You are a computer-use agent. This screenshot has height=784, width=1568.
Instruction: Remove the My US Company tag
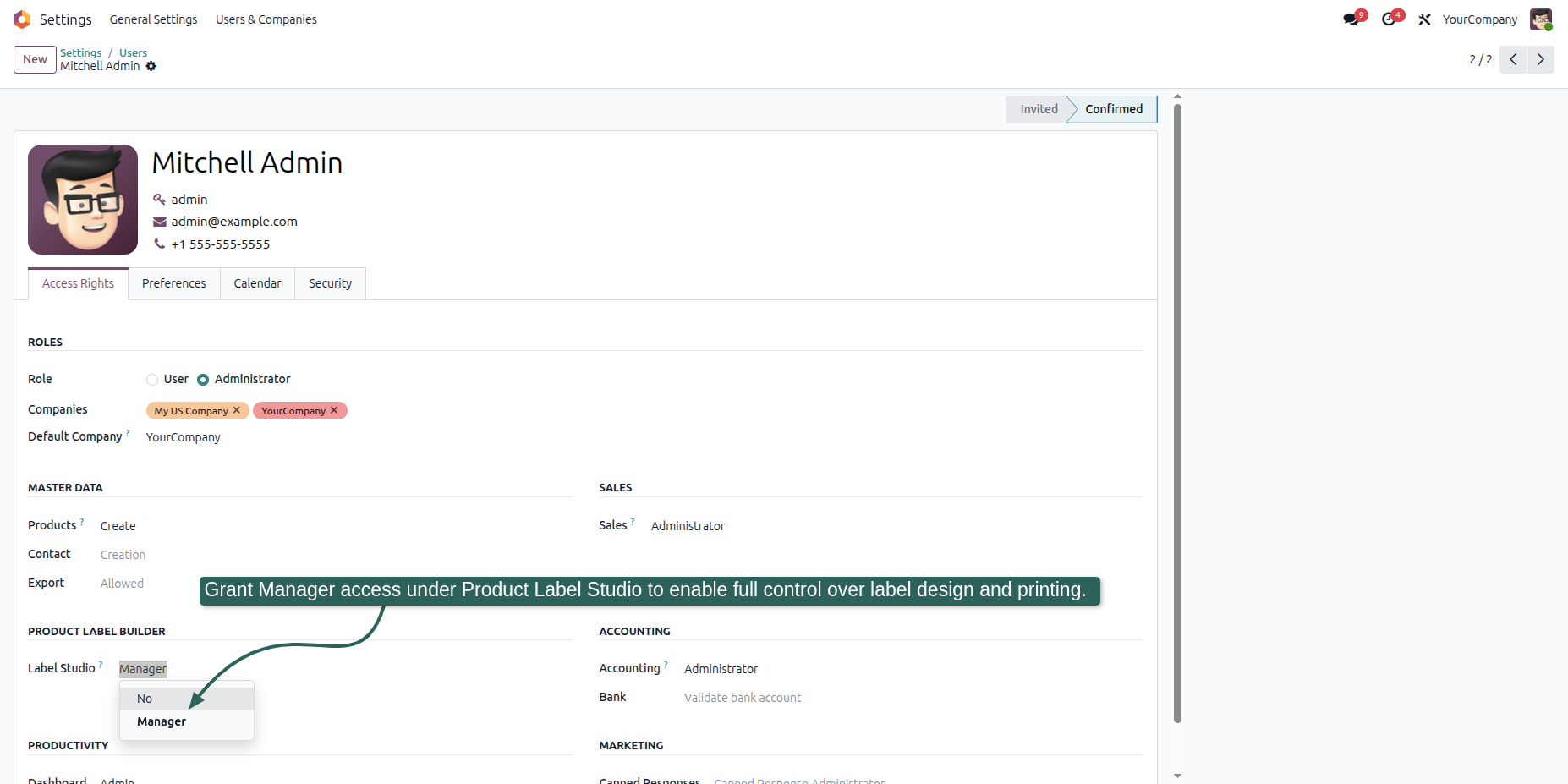(237, 410)
